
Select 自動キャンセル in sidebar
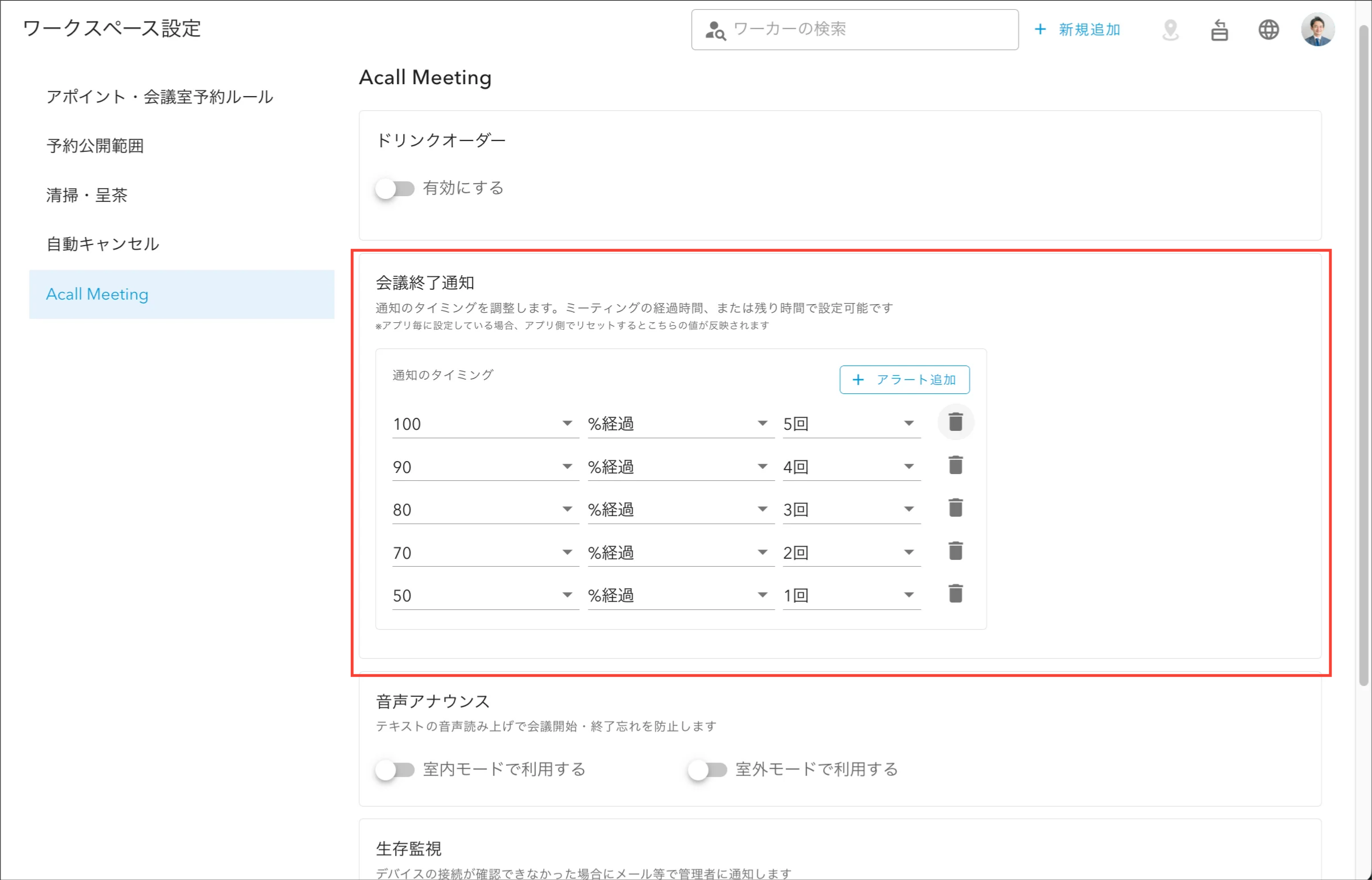point(182,244)
